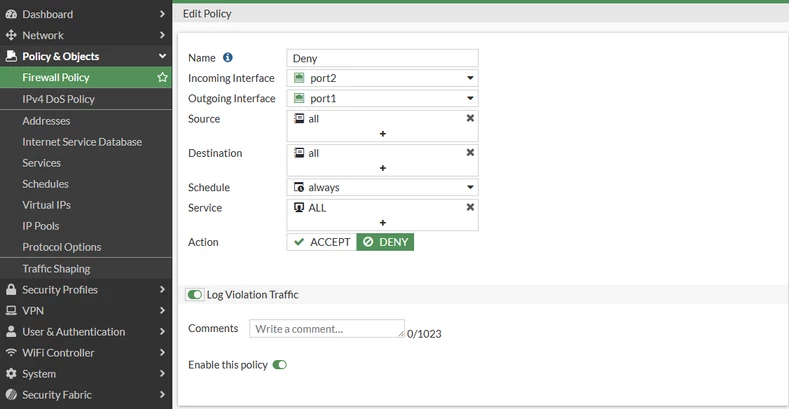Click the Name field containing Deny
The image size is (789, 409).
tap(382, 58)
